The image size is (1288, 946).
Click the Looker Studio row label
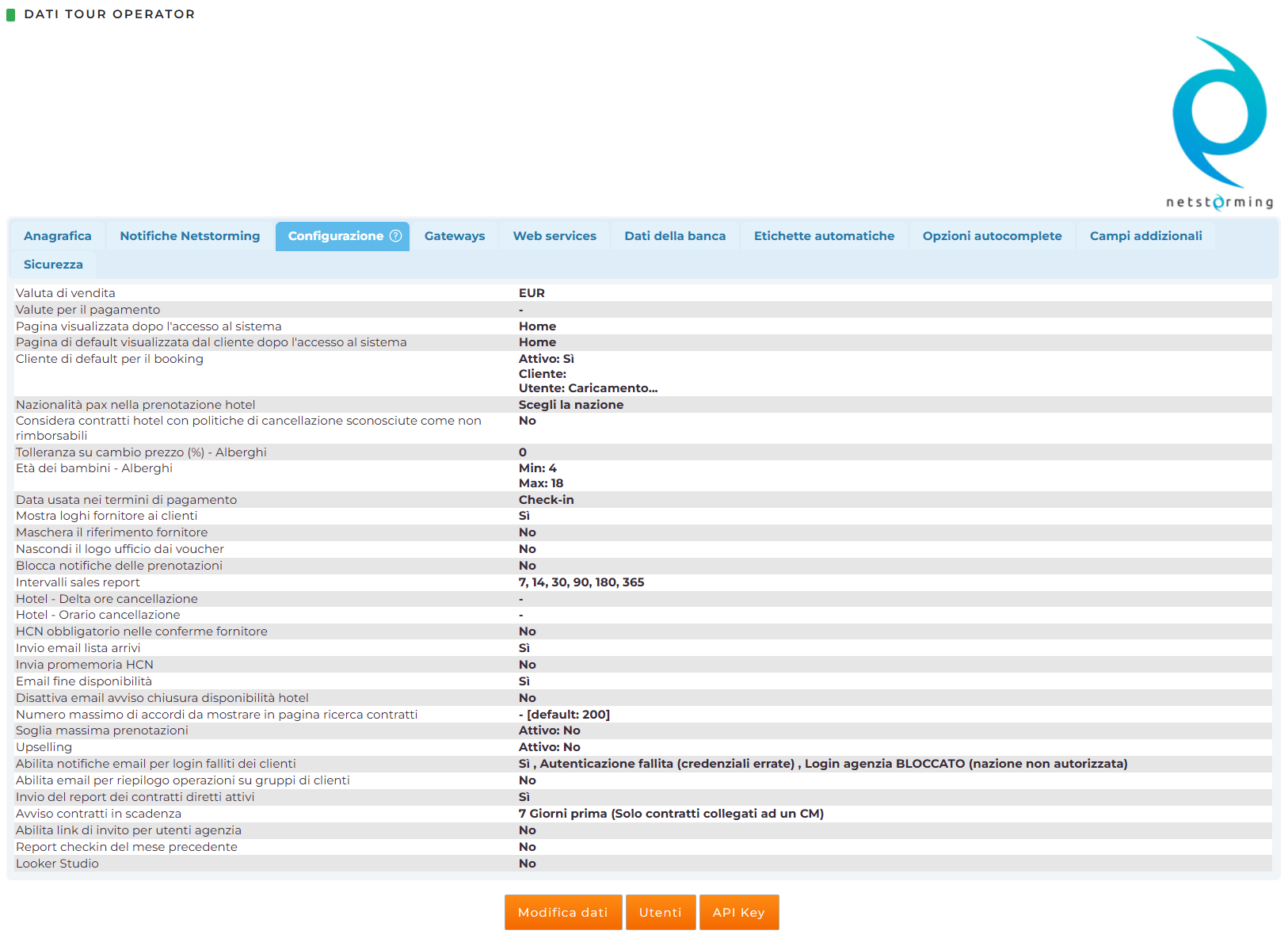[57, 864]
